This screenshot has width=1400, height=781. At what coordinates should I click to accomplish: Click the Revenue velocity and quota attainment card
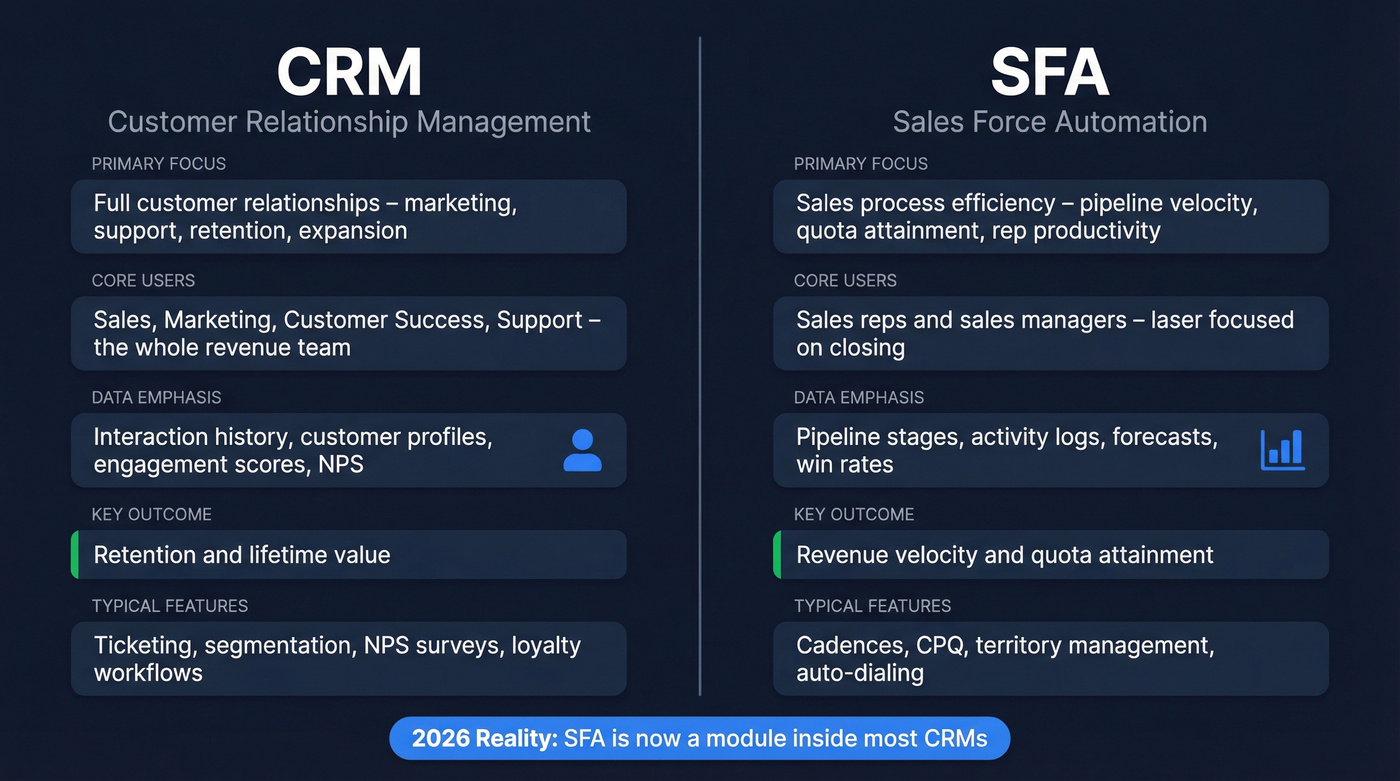tap(1050, 555)
